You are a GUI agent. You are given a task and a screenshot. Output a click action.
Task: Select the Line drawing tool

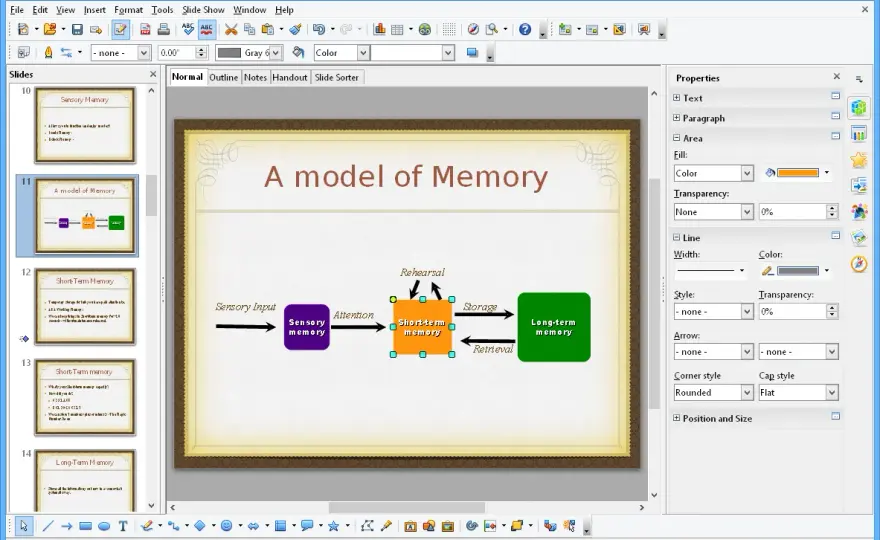pyautogui.click(x=48, y=526)
